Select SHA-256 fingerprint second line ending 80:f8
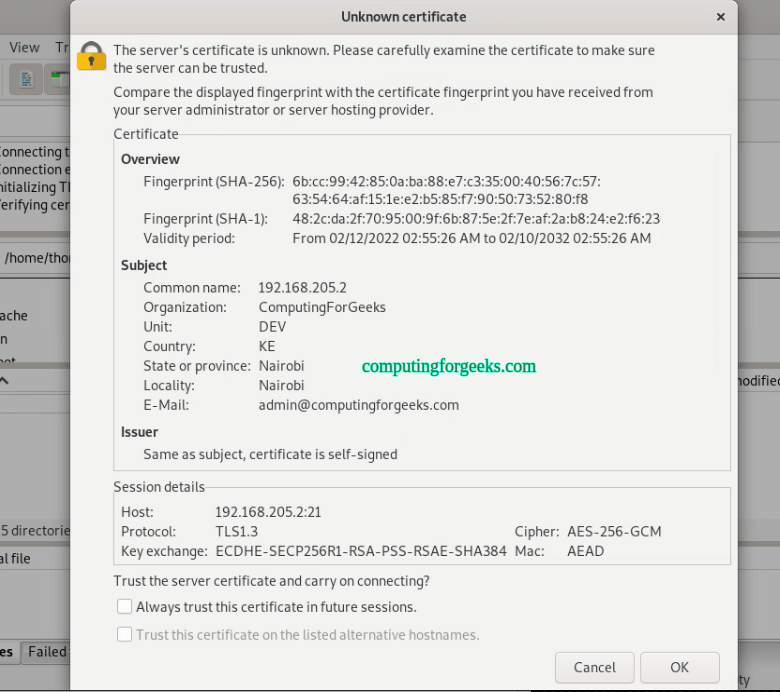This screenshot has height=692, width=780. point(440,199)
